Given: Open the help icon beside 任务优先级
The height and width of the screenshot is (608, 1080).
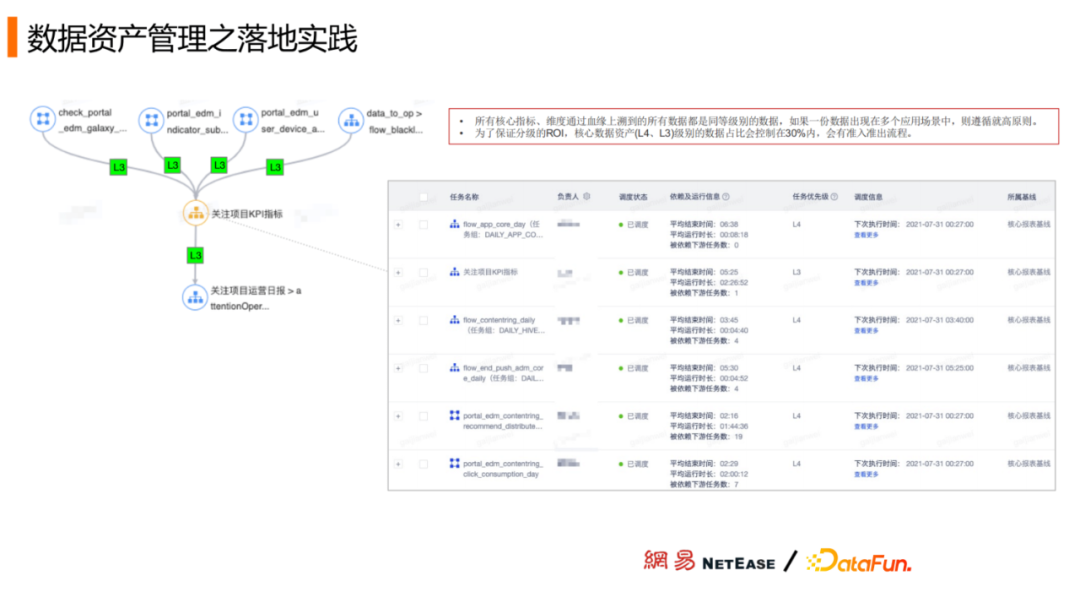Looking at the screenshot, I should [x=834, y=196].
